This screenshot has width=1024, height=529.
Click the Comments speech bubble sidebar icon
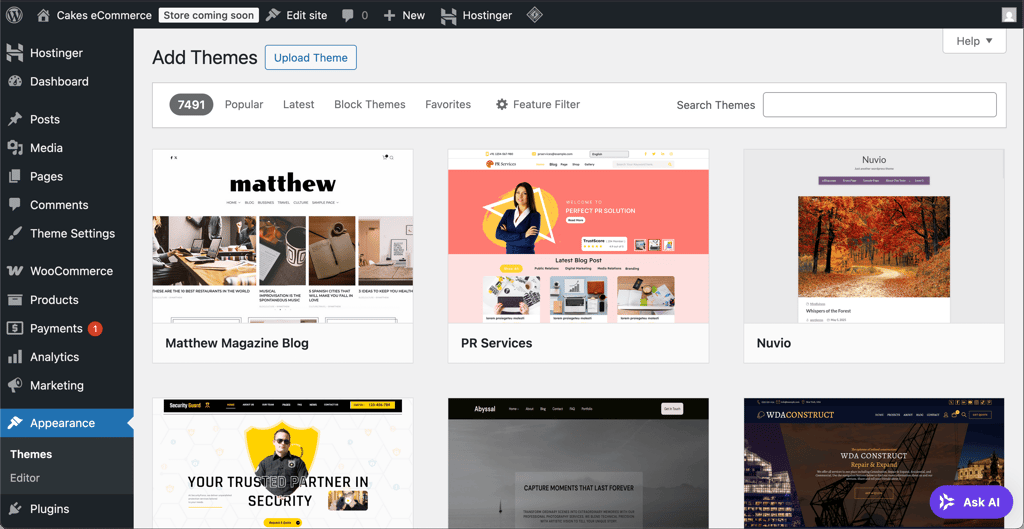tap(14, 205)
